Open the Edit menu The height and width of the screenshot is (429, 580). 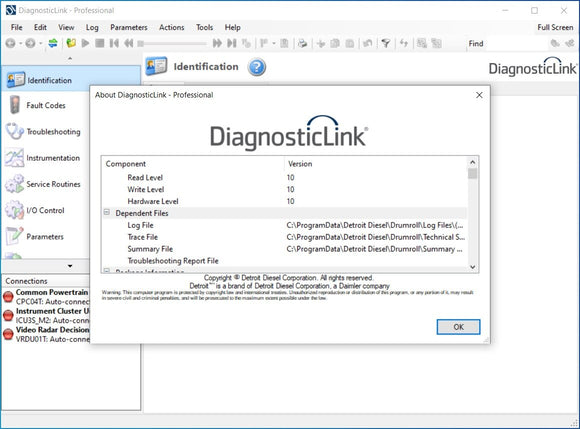click(40, 27)
